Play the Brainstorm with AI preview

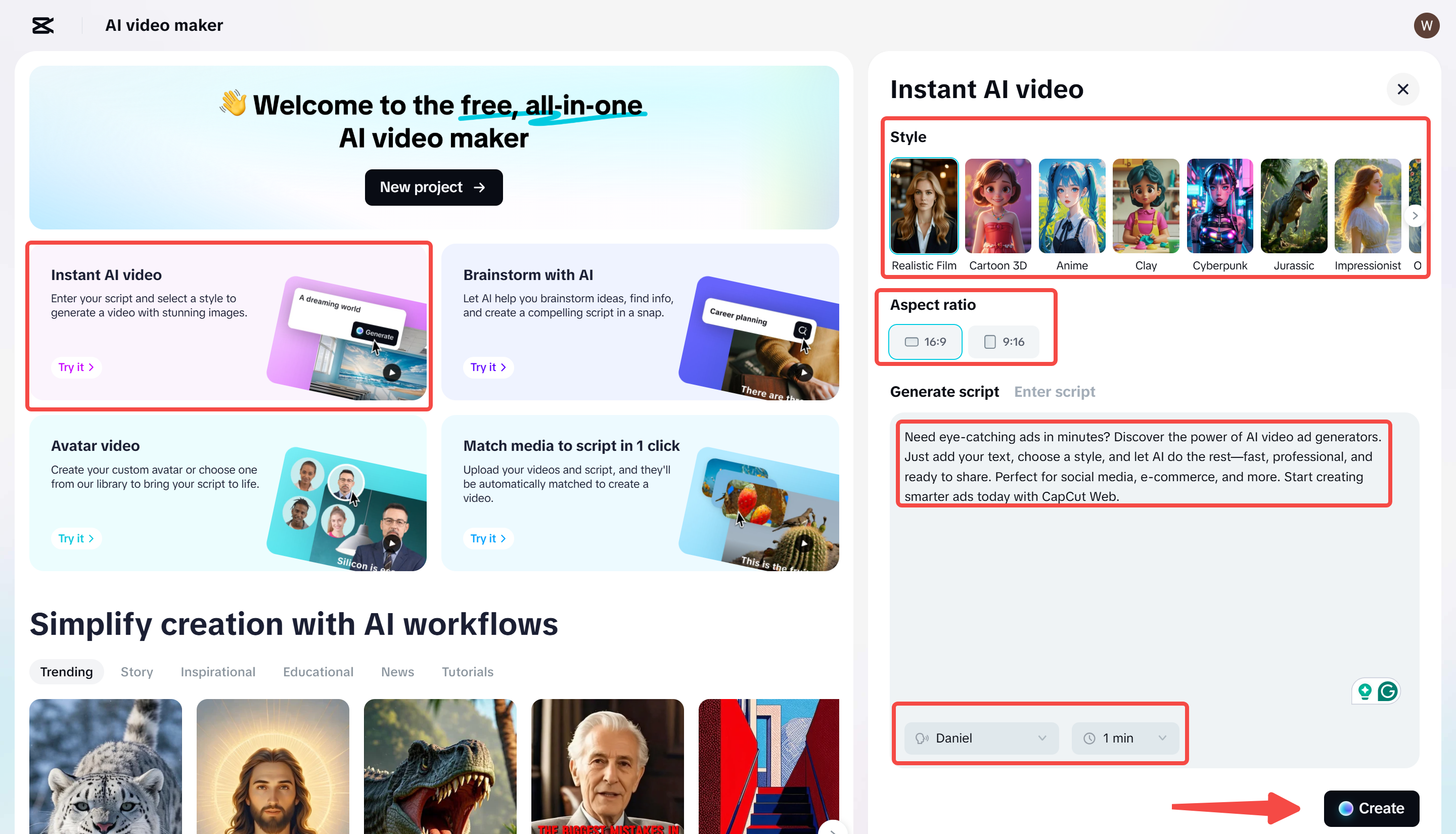[804, 373]
